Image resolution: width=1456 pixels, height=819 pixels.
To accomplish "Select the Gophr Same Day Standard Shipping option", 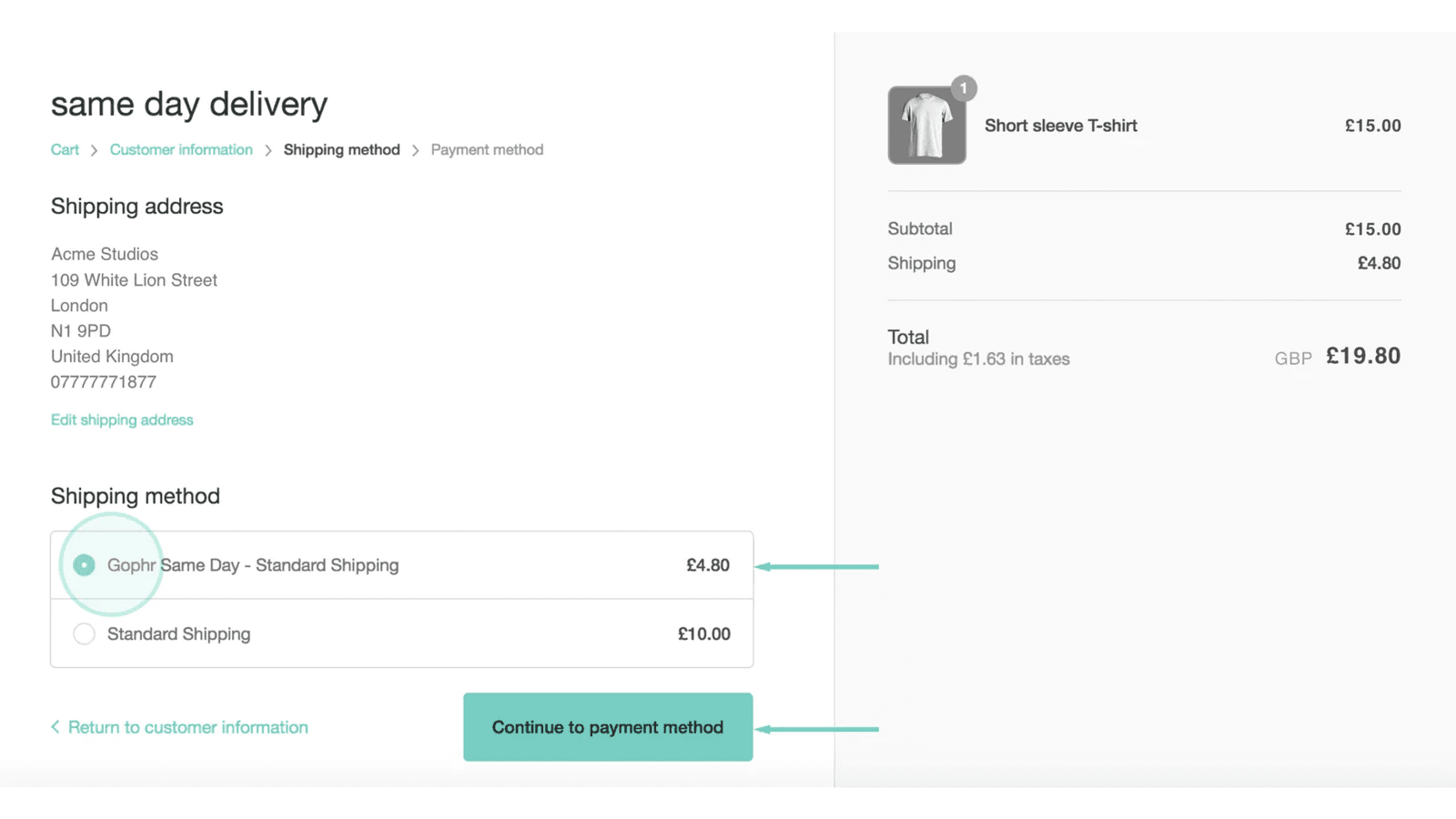I will point(84,564).
